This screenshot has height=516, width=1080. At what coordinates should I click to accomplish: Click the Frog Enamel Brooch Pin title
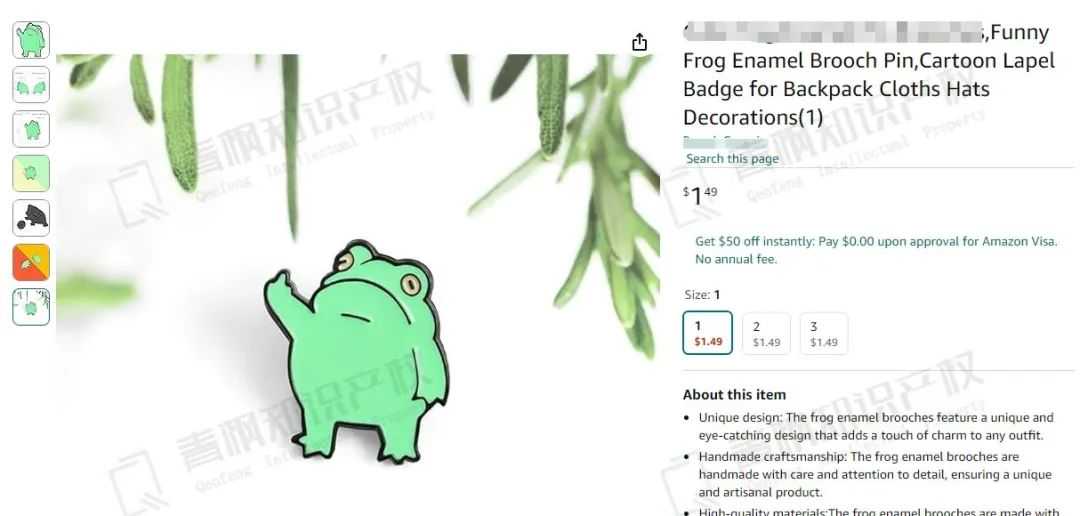pos(869,75)
